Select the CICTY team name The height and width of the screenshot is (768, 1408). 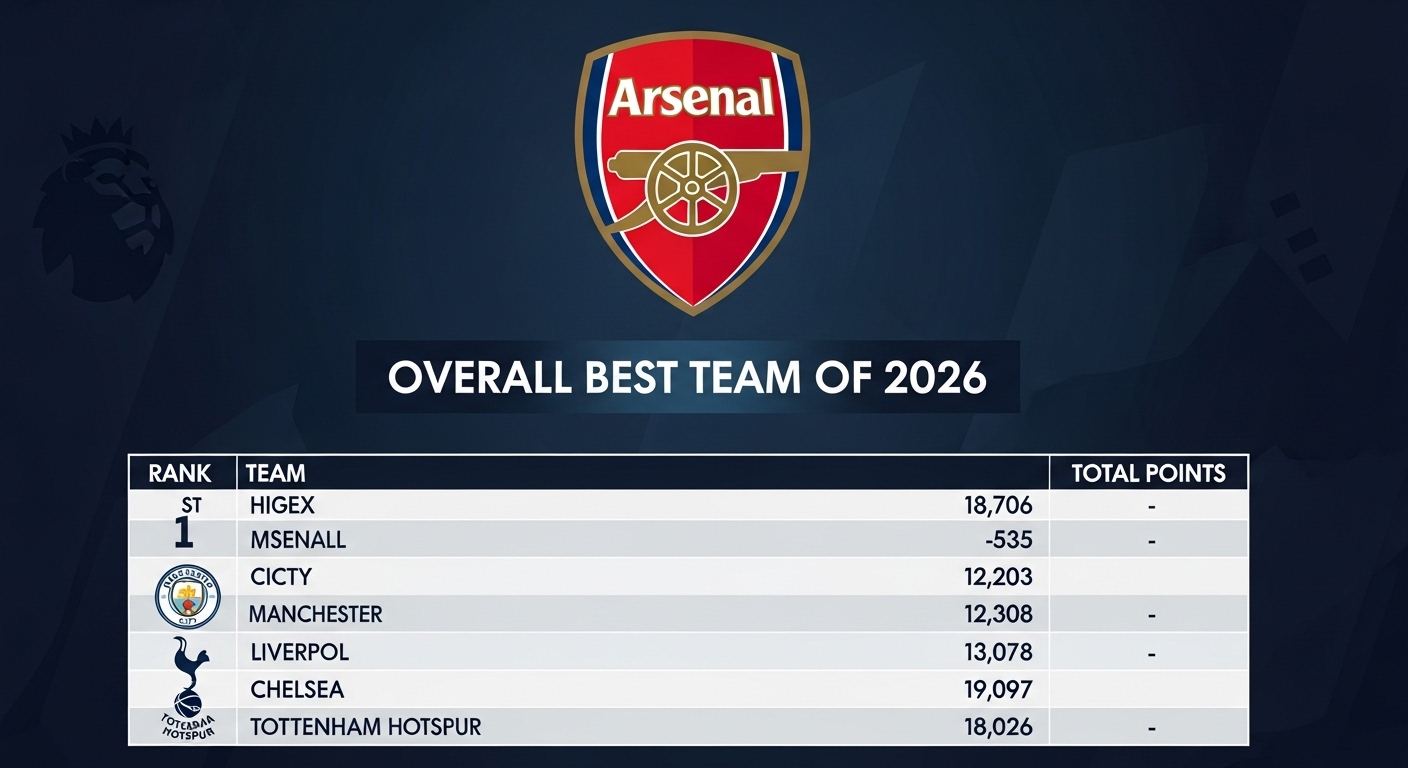click(280, 577)
